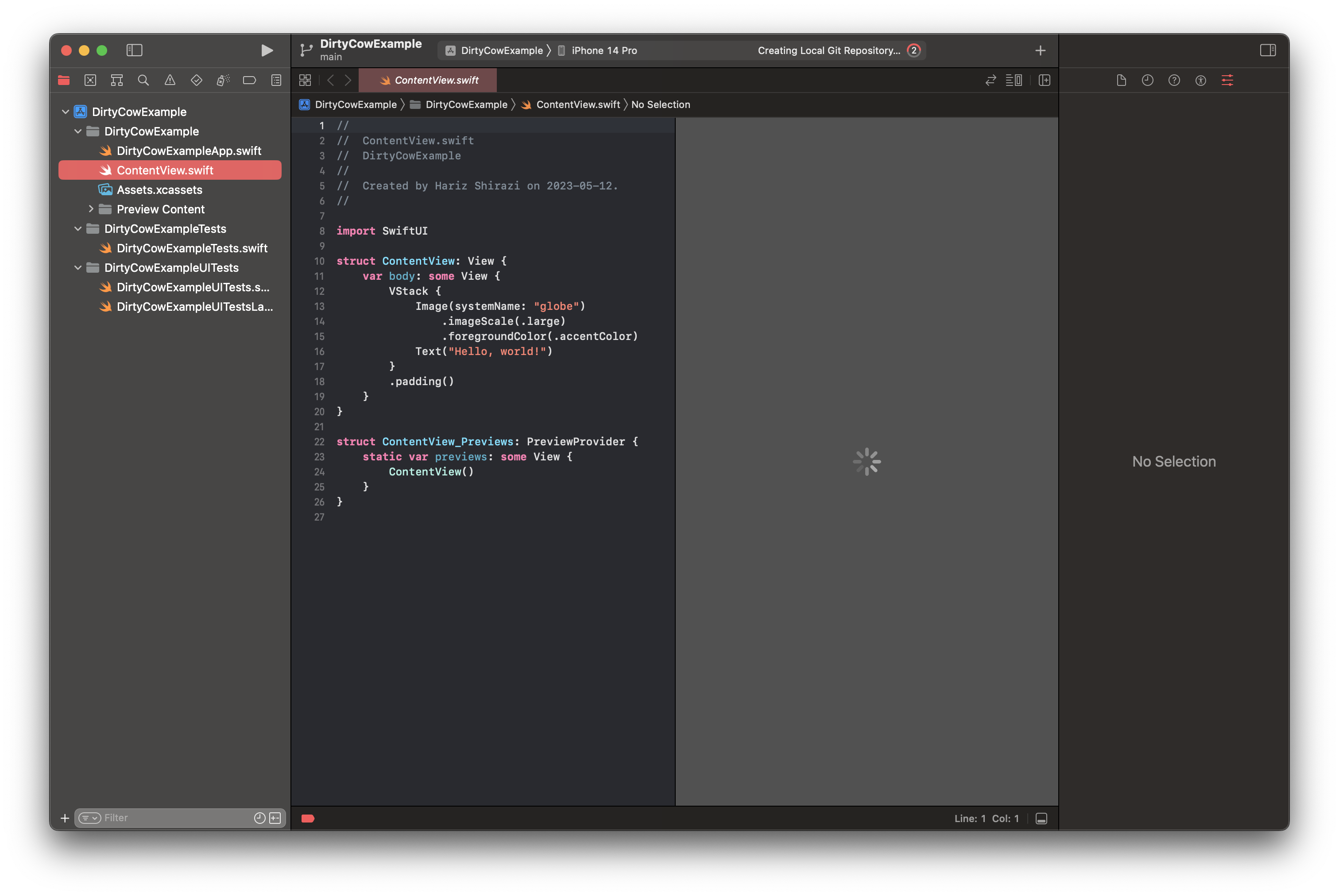Viewport: 1339px width, 896px height.
Task: Open the Library with the plus button
Action: click(x=1040, y=50)
